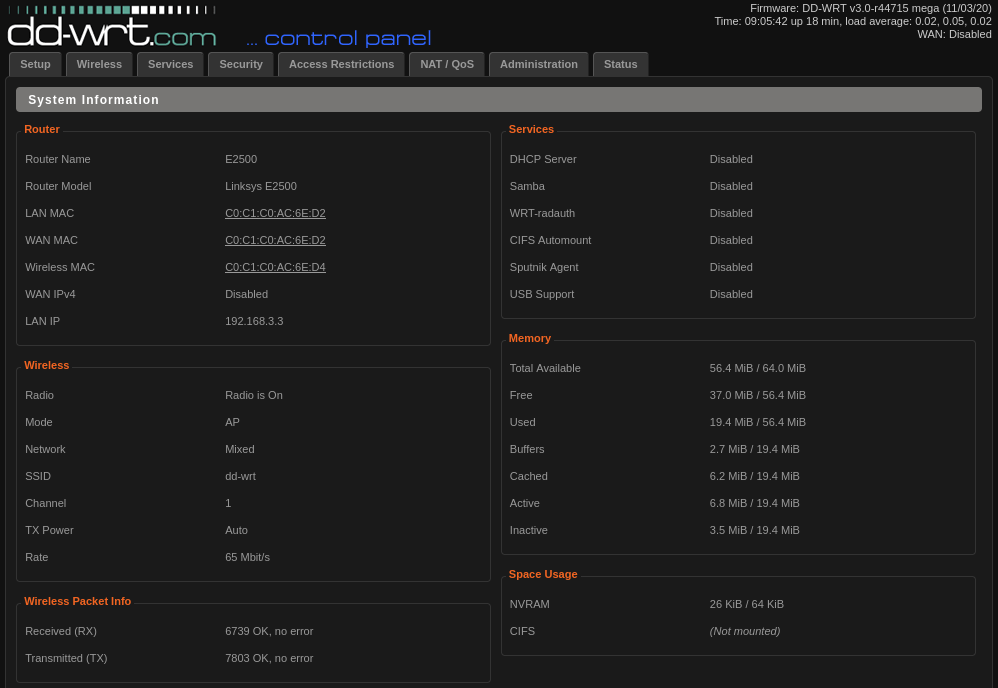Viewport: 998px width, 688px height.
Task: Click the Wireless MAC address link
Action: pyautogui.click(x=275, y=267)
